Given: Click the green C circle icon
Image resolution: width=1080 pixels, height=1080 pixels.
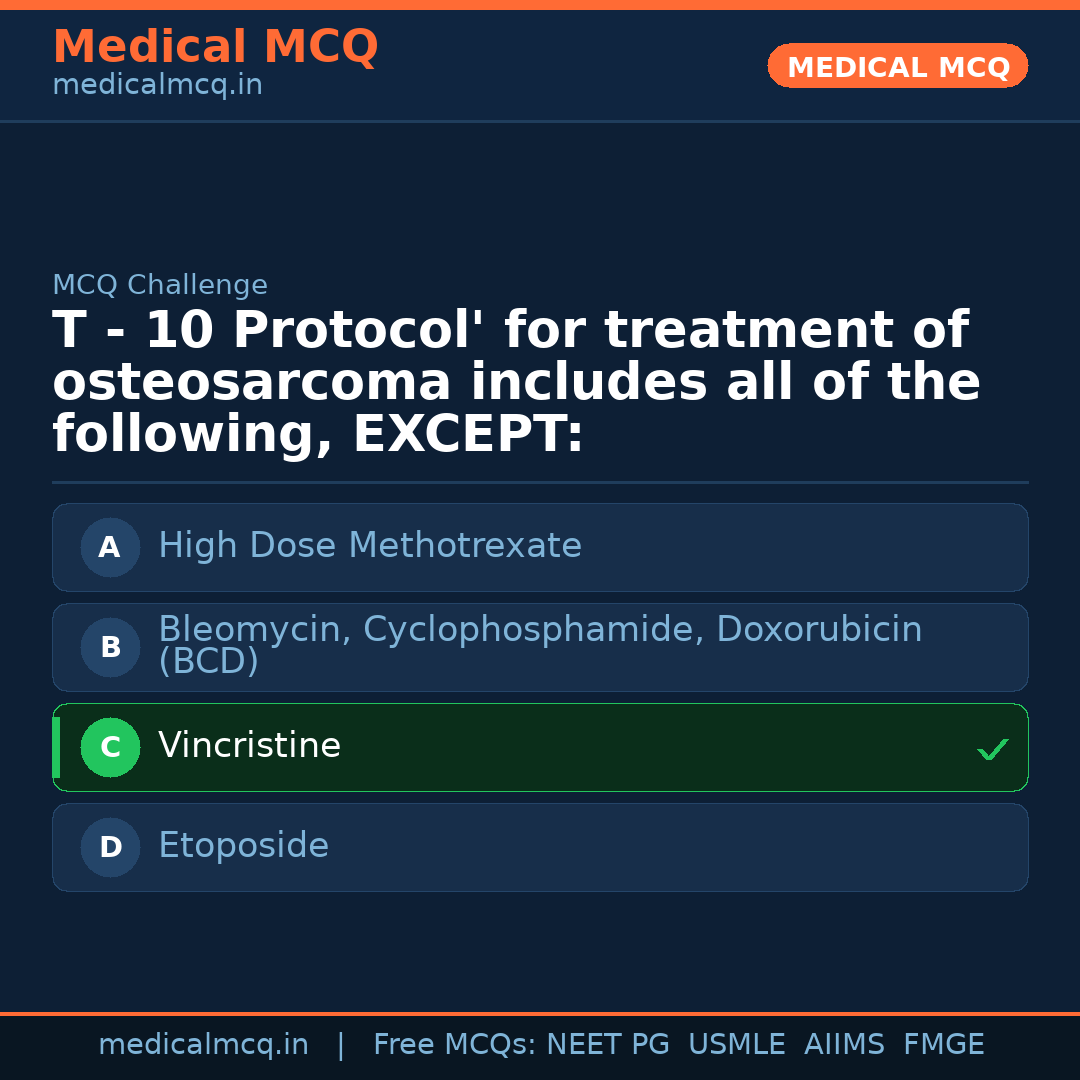Looking at the screenshot, I should click(x=110, y=747).
